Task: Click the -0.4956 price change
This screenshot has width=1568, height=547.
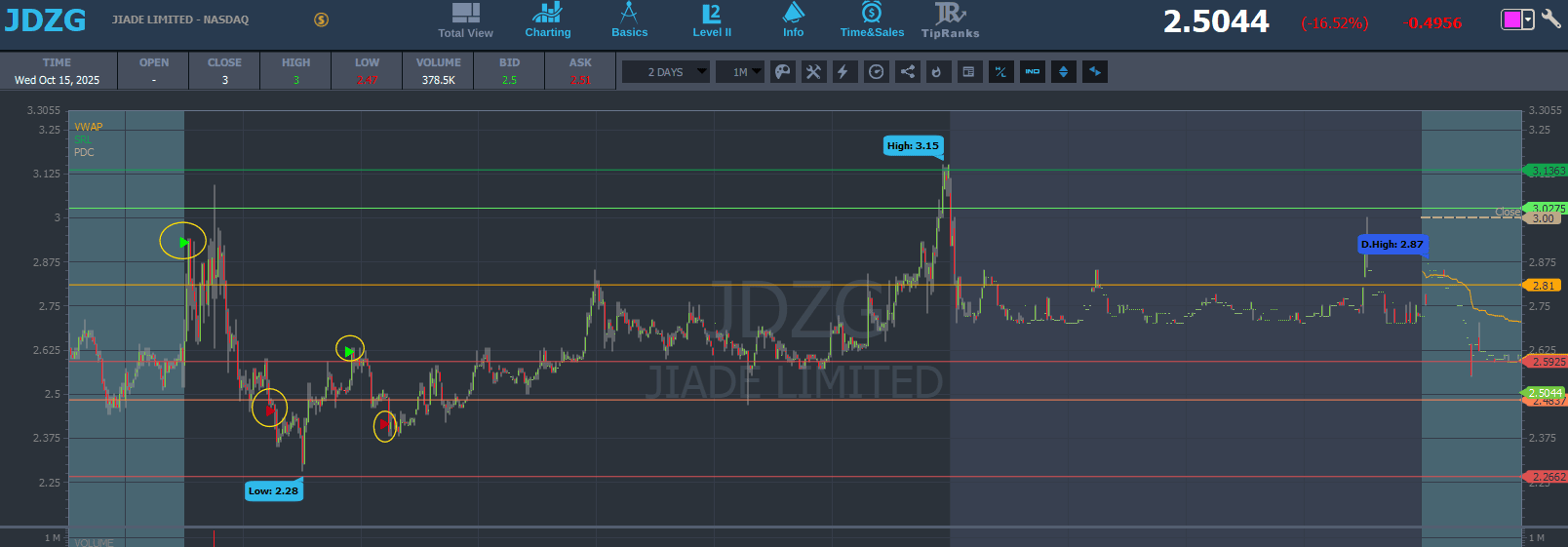Action: (x=1433, y=23)
